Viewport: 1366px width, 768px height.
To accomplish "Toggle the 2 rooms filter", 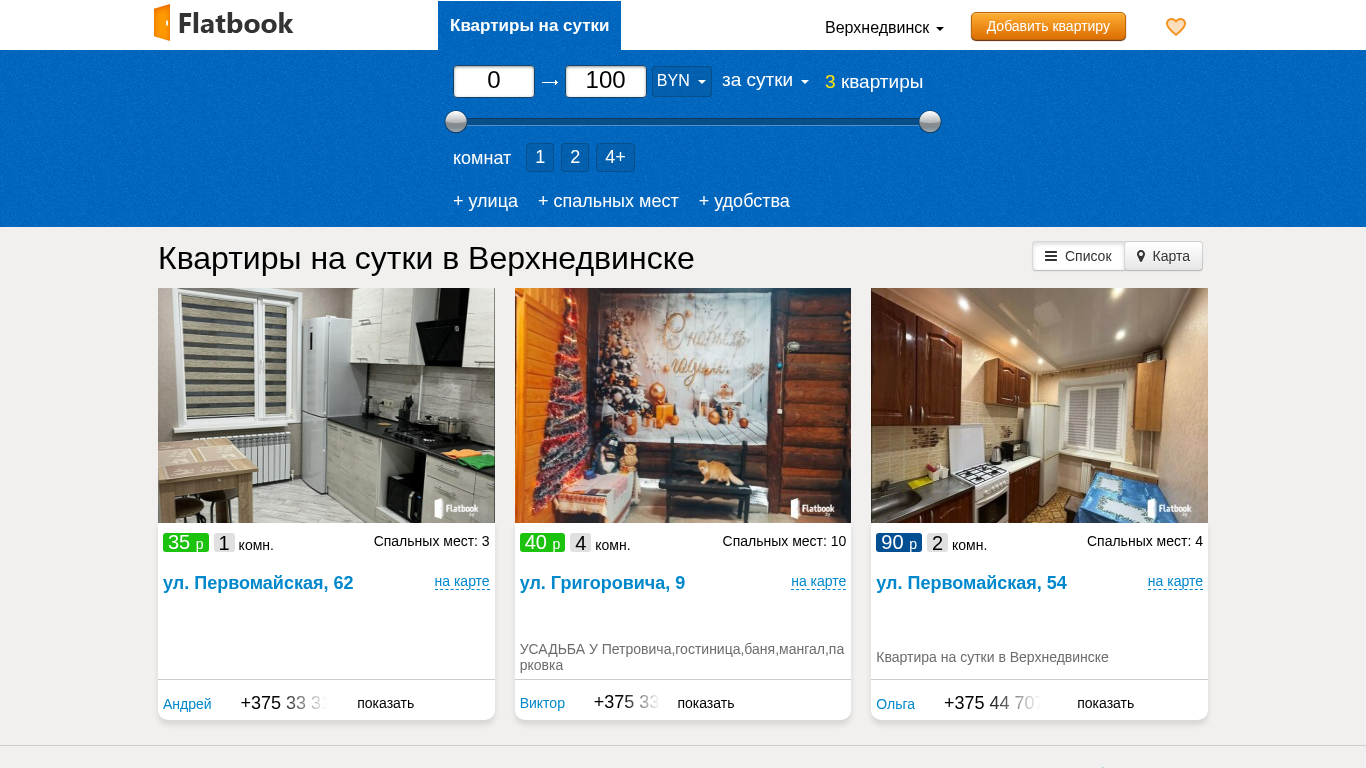I will (574, 157).
